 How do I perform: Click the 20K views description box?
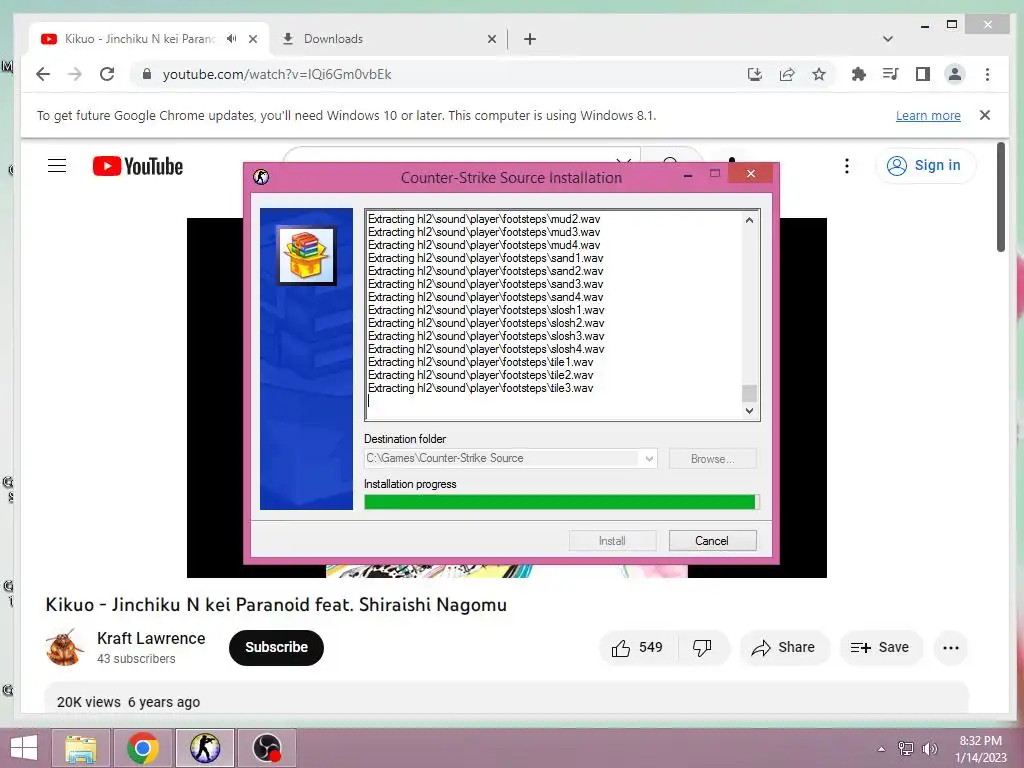506,698
